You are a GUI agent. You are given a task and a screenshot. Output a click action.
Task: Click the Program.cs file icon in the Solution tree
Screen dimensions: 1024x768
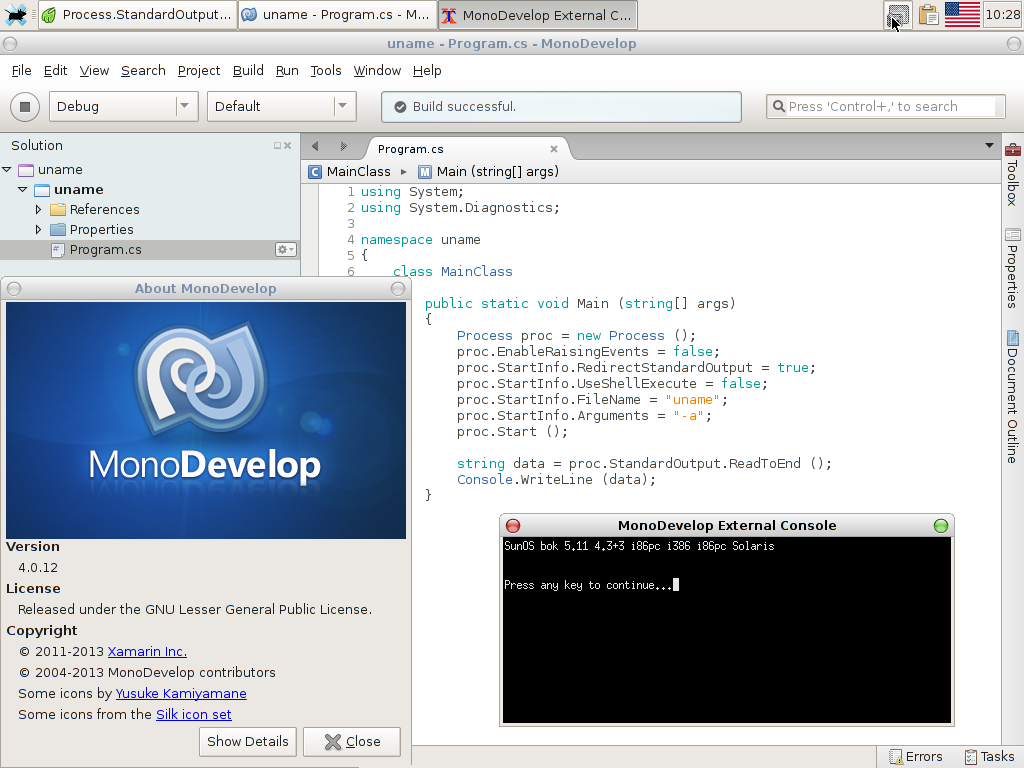point(58,250)
